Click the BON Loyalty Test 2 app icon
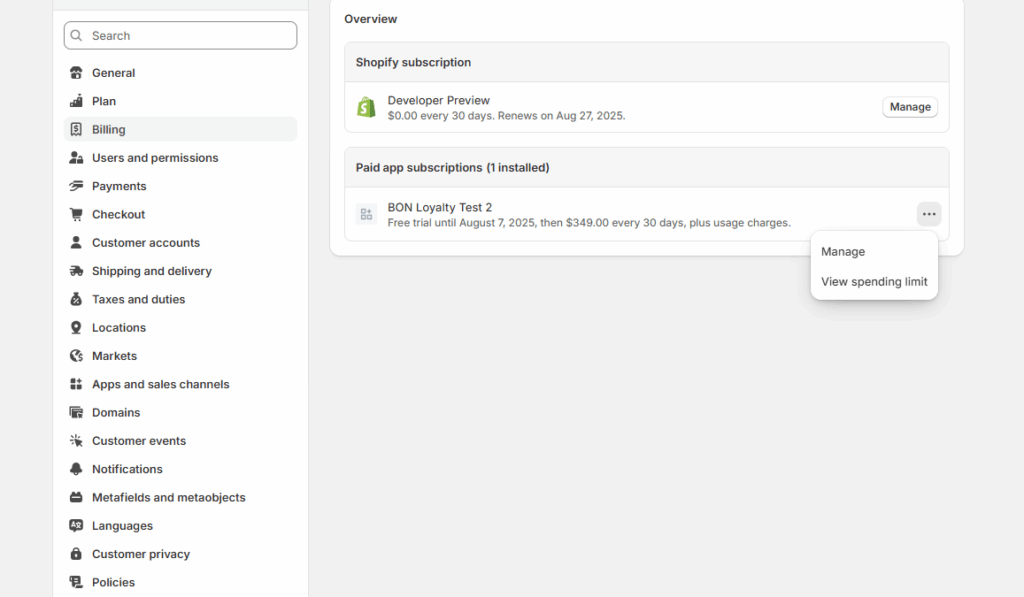Screen dimensions: 1024x597 click(366, 214)
